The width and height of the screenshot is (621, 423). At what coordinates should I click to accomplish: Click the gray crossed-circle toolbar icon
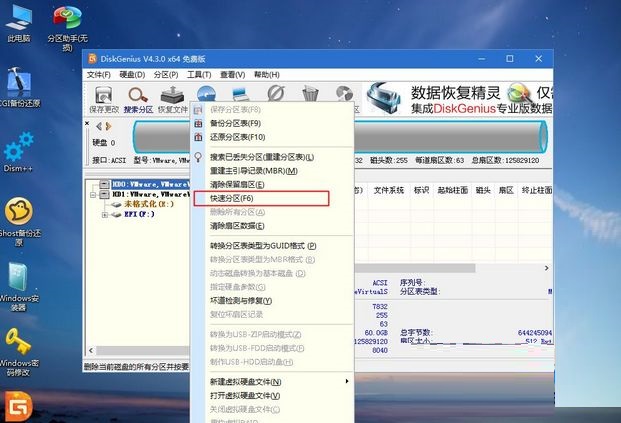(276, 93)
